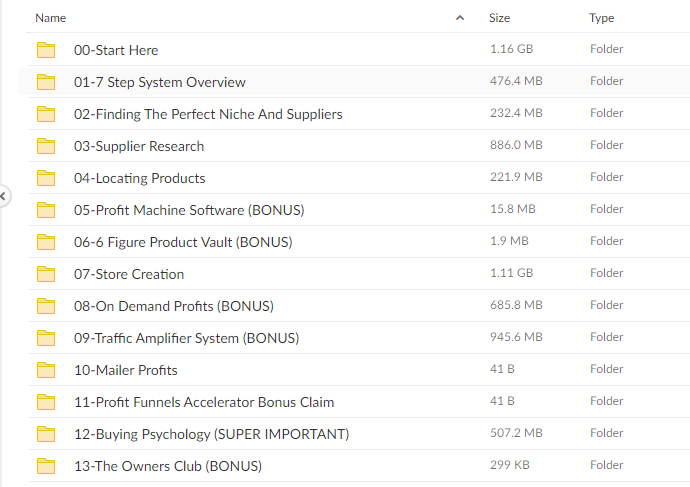Open 06-6 Figure Product Vault (BONUS)
This screenshot has height=487, width=690.
tap(183, 242)
